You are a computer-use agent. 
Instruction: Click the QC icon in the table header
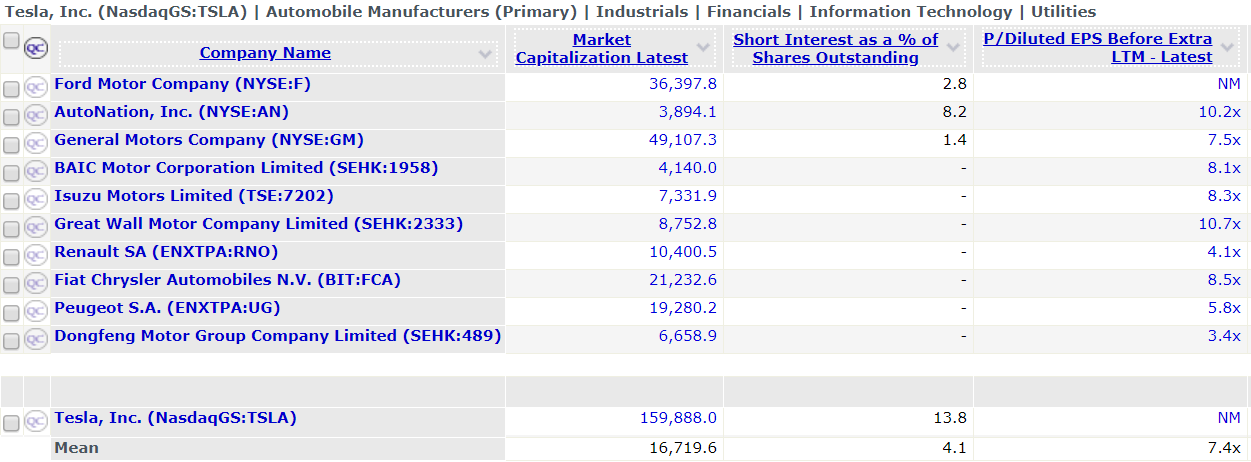36,48
